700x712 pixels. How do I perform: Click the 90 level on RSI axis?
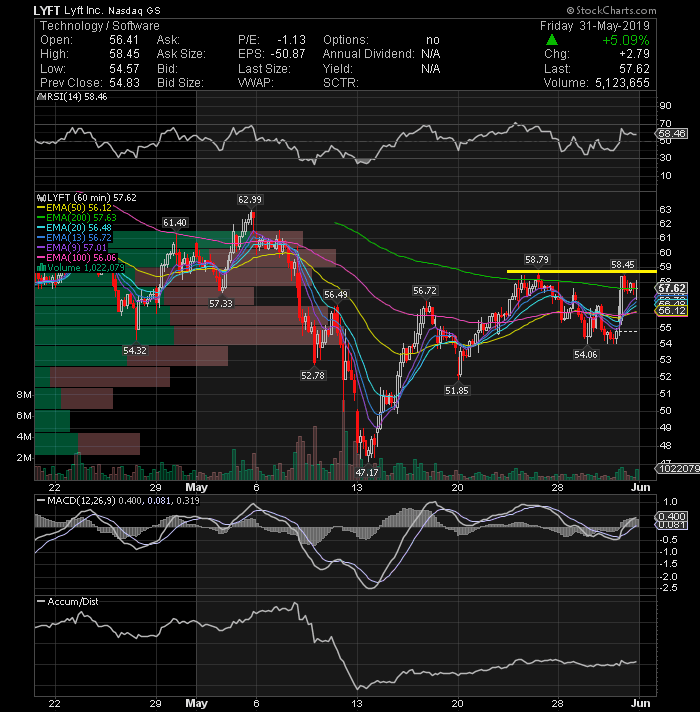click(665, 105)
